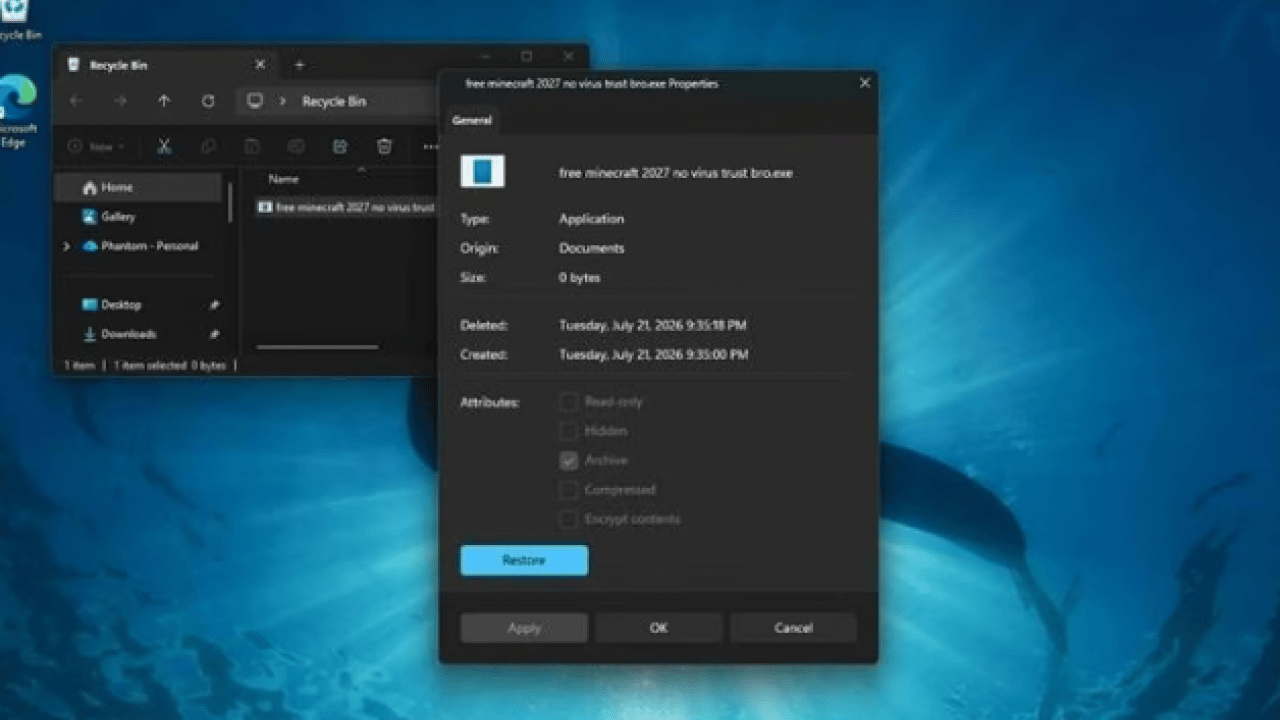Go forward using the Explorer forward arrow
The height and width of the screenshot is (720, 1280).
click(x=120, y=101)
